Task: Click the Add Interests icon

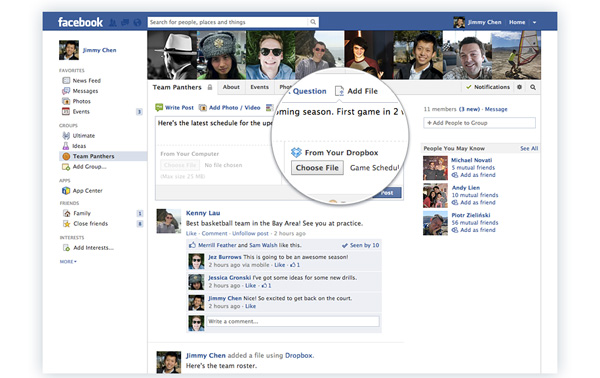Action: click(67, 248)
